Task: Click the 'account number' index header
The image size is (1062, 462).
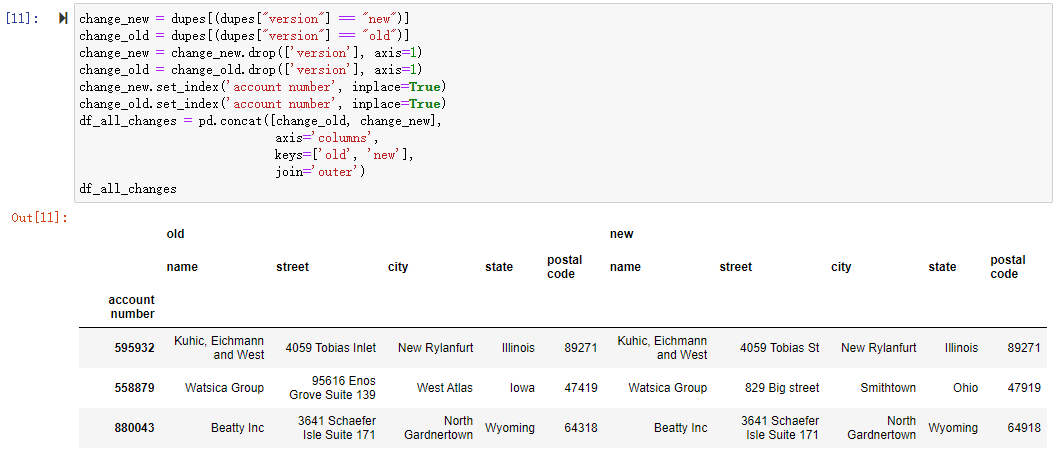Action: pyautogui.click(x=132, y=307)
